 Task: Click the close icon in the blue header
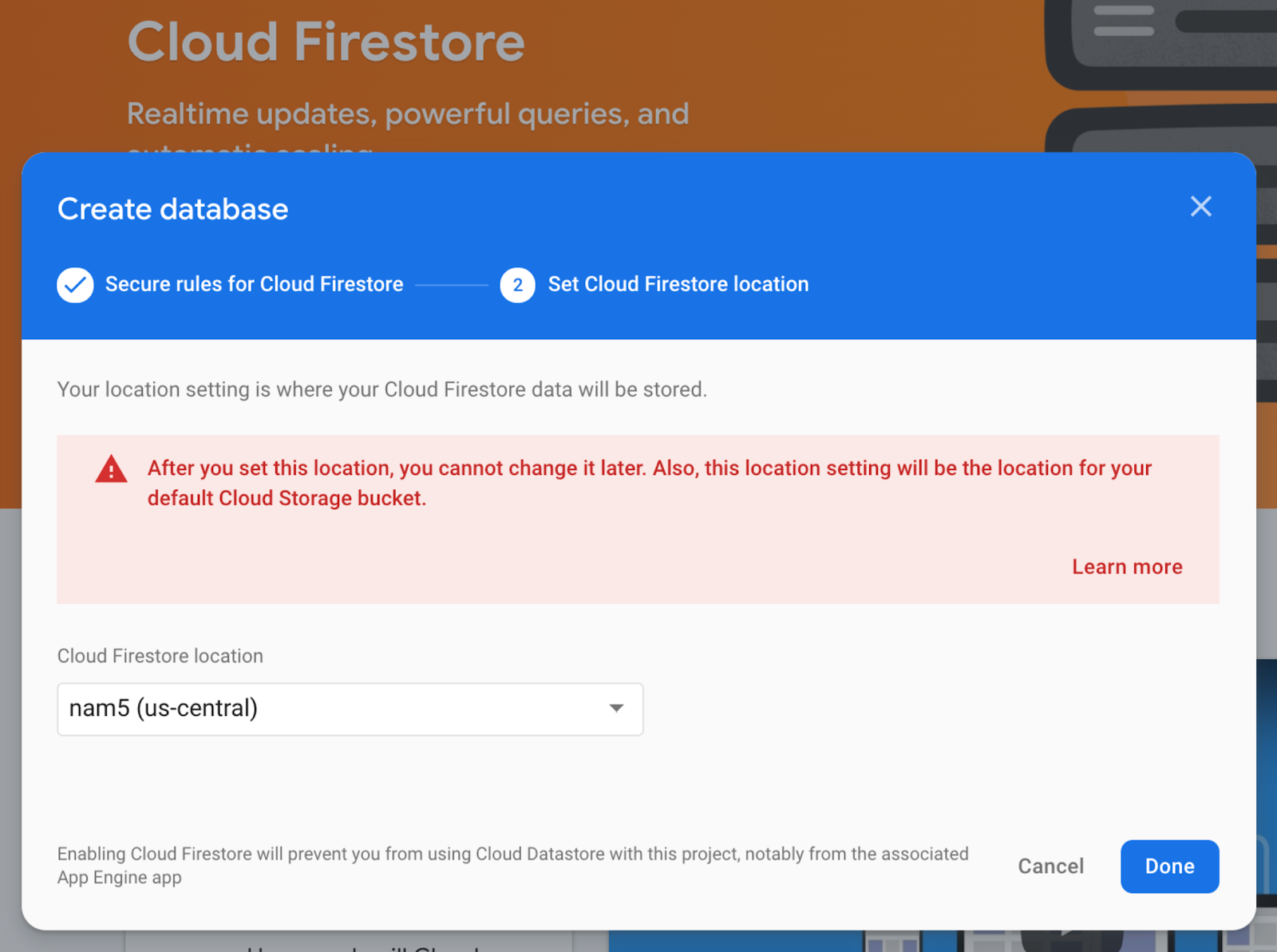pyautogui.click(x=1200, y=207)
